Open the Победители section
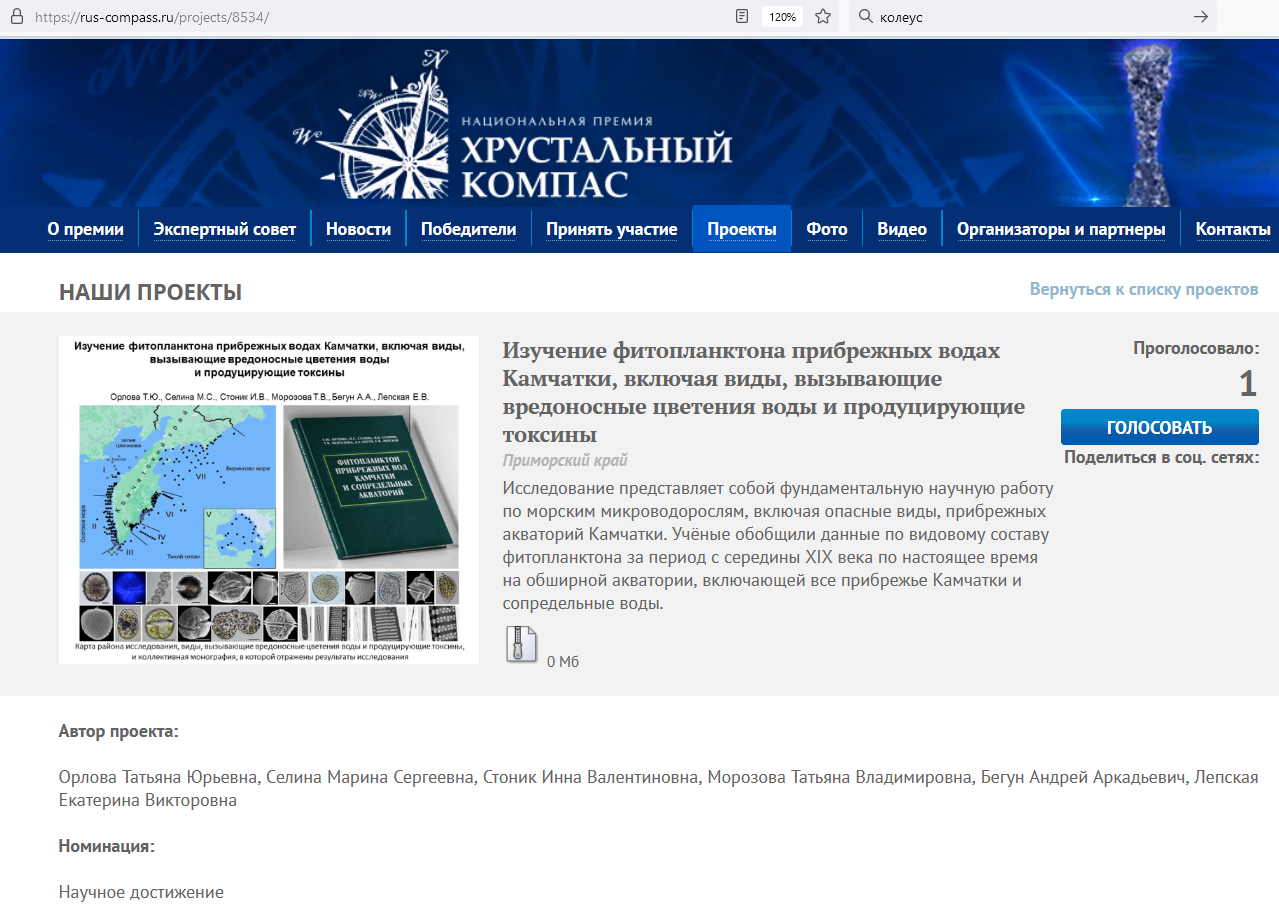The height and width of the screenshot is (921, 1279). click(467, 228)
